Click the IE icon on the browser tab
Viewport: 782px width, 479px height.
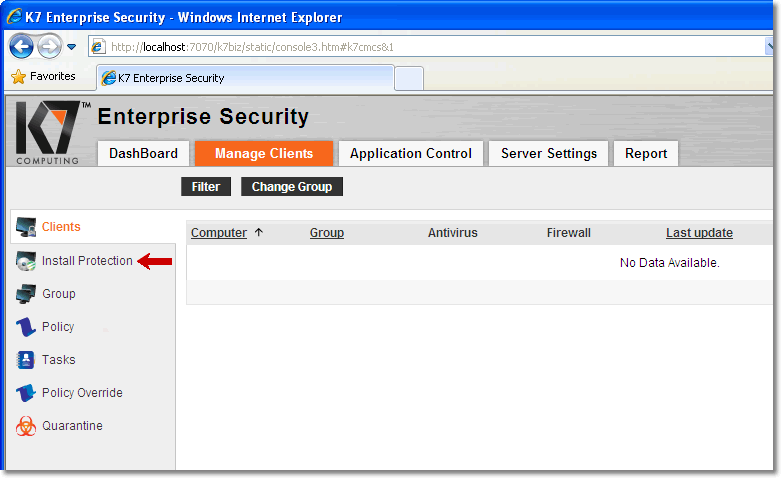click(108, 78)
